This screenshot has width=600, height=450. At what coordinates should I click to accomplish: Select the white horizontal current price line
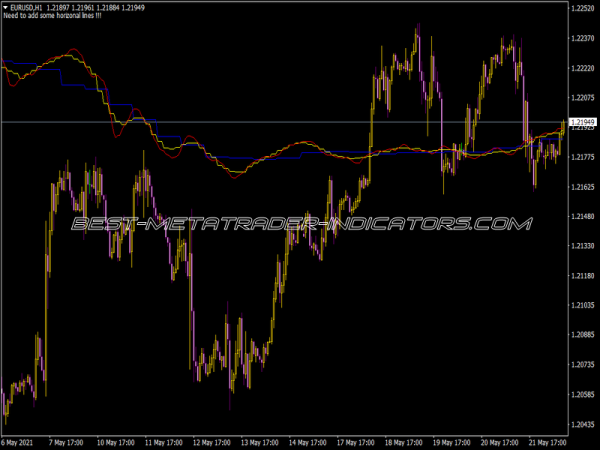click(300, 122)
